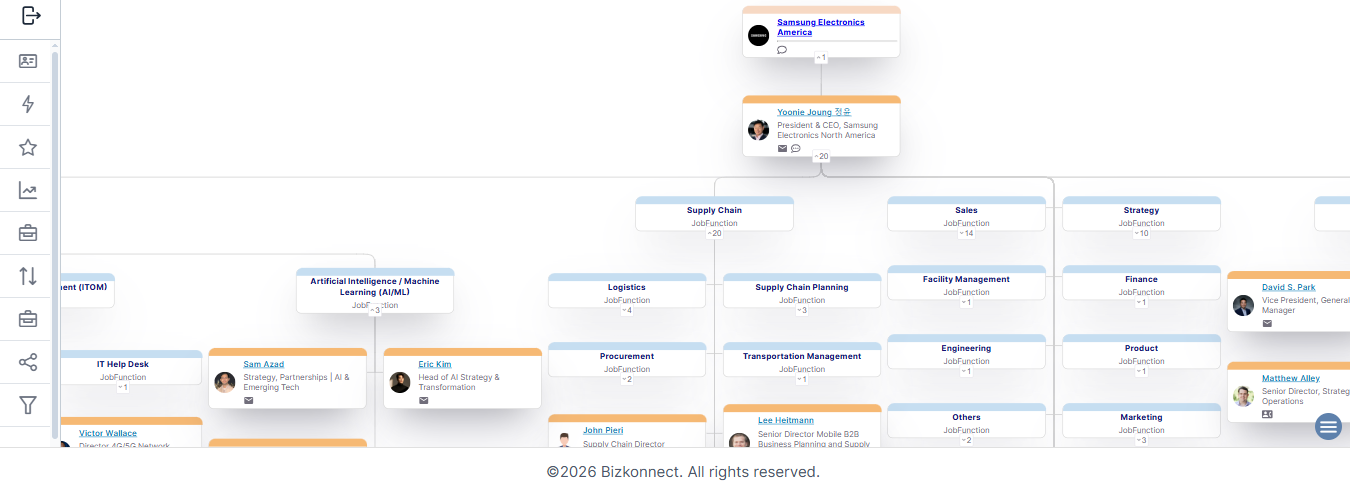This screenshot has height=482, width=1350.
Task: Click Sam Azad's profile photo
Action: point(225,382)
